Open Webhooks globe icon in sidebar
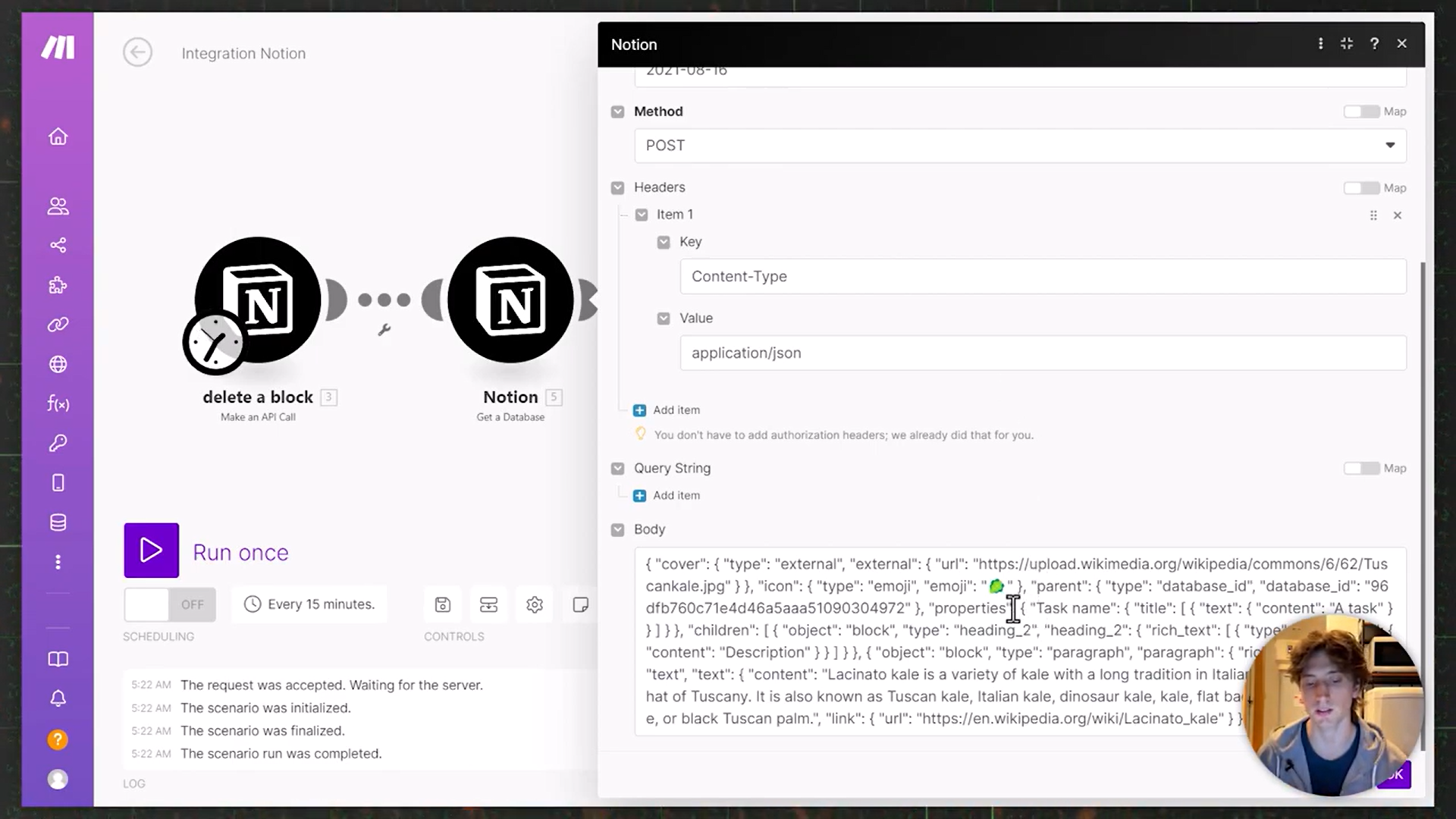This screenshot has width=1456, height=819. 58,364
